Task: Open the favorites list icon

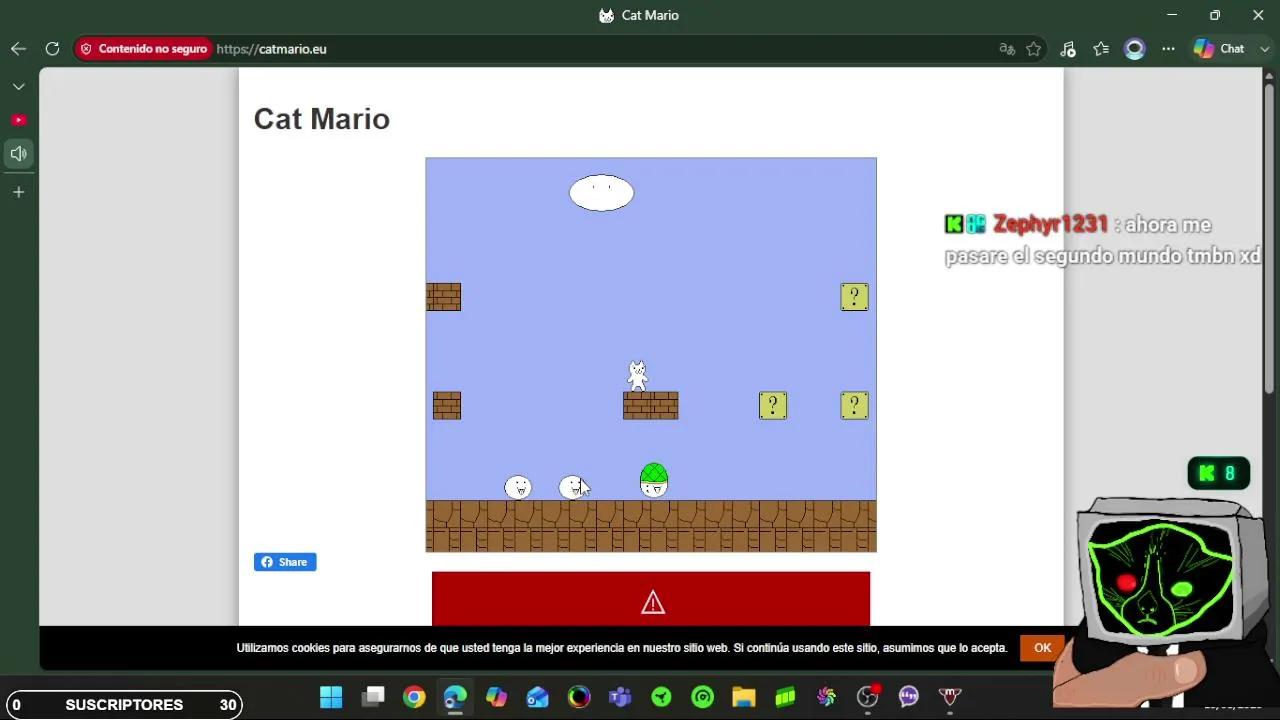Action: coord(1101,49)
